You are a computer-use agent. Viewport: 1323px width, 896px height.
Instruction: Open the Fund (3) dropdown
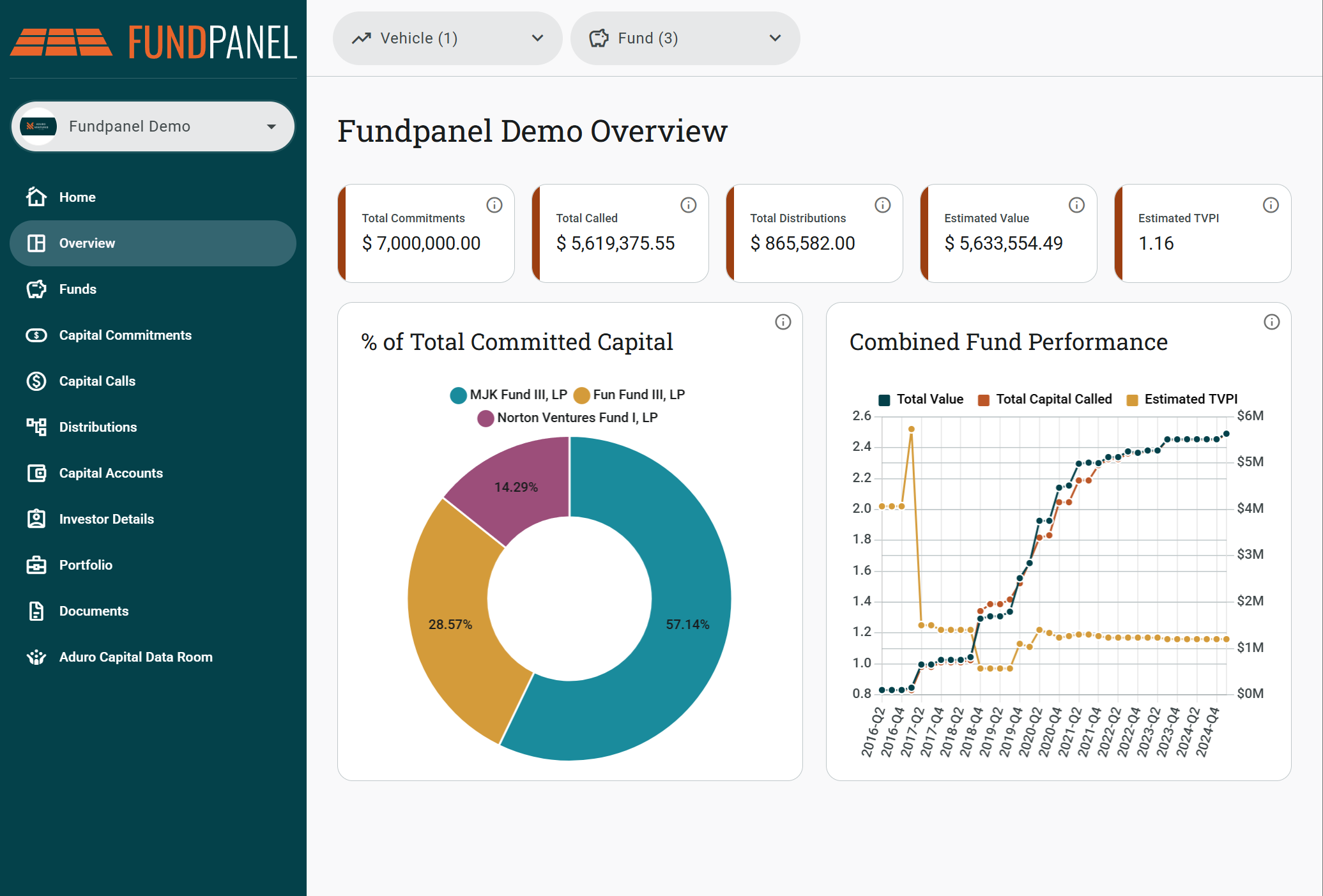tap(685, 38)
